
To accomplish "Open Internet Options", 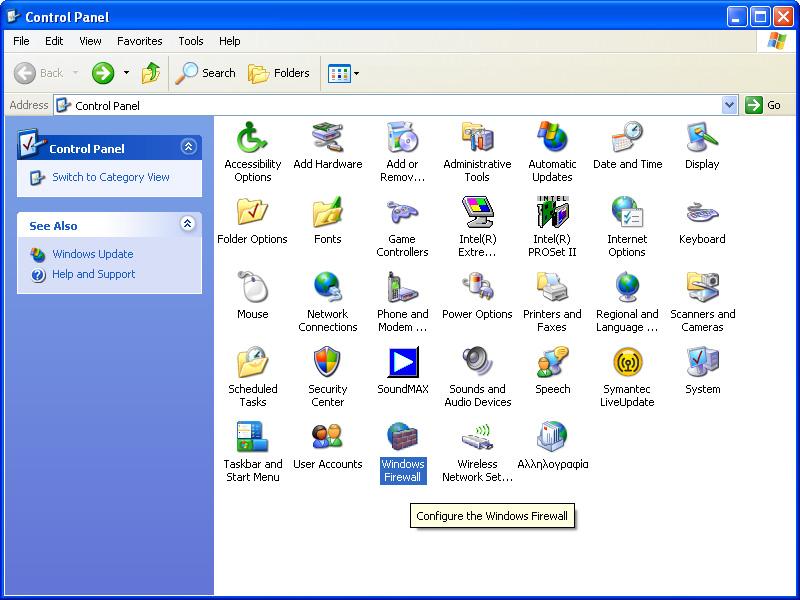I will 627,227.
